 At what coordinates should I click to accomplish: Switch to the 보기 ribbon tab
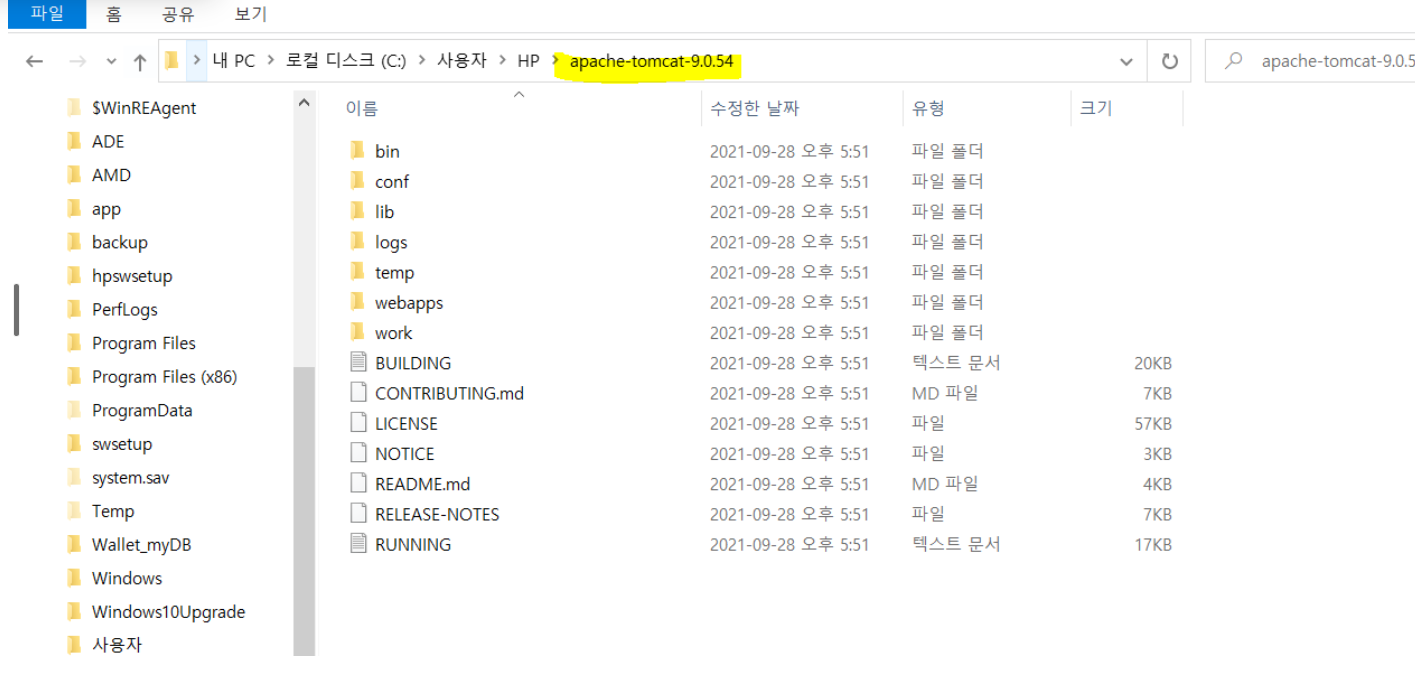click(x=250, y=14)
